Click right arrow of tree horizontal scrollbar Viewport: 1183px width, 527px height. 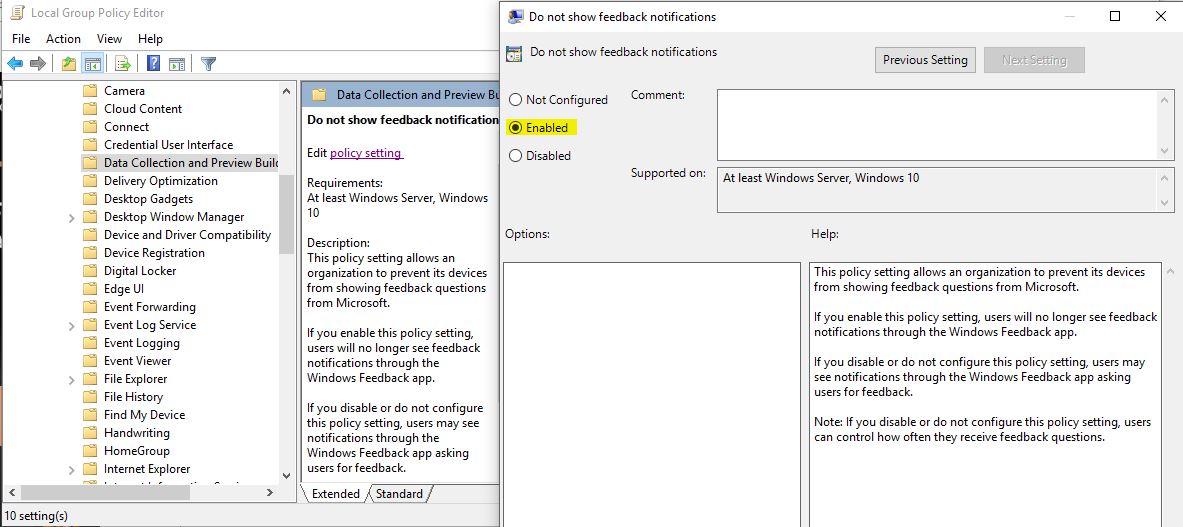[x=270, y=492]
